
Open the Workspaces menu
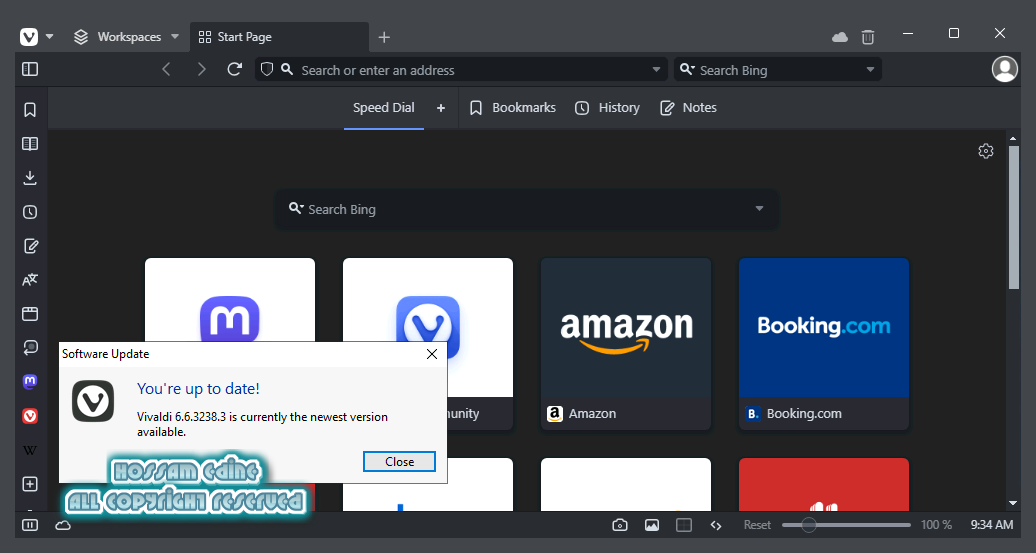[126, 37]
